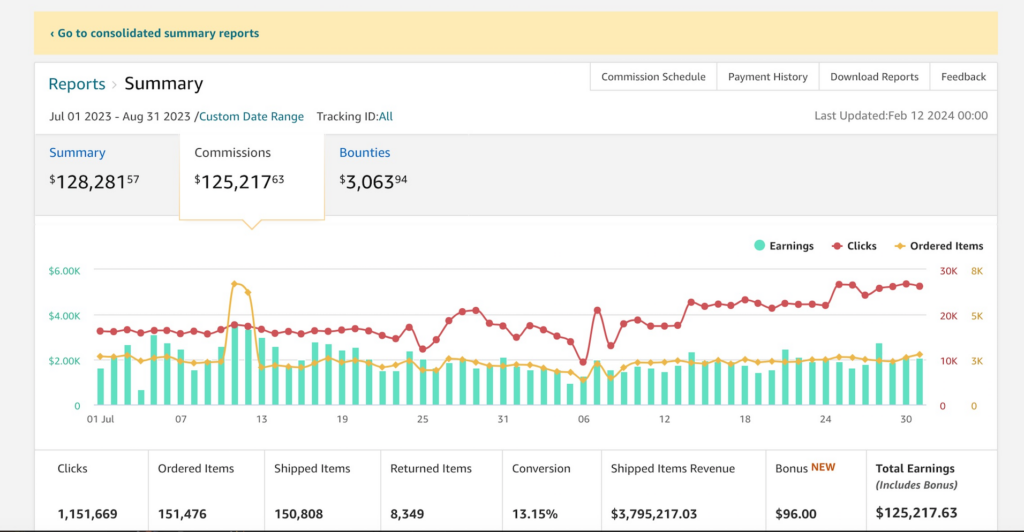Open the Custom Date Range picker
The width and height of the screenshot is (1024, 532).
click(251, 117)
